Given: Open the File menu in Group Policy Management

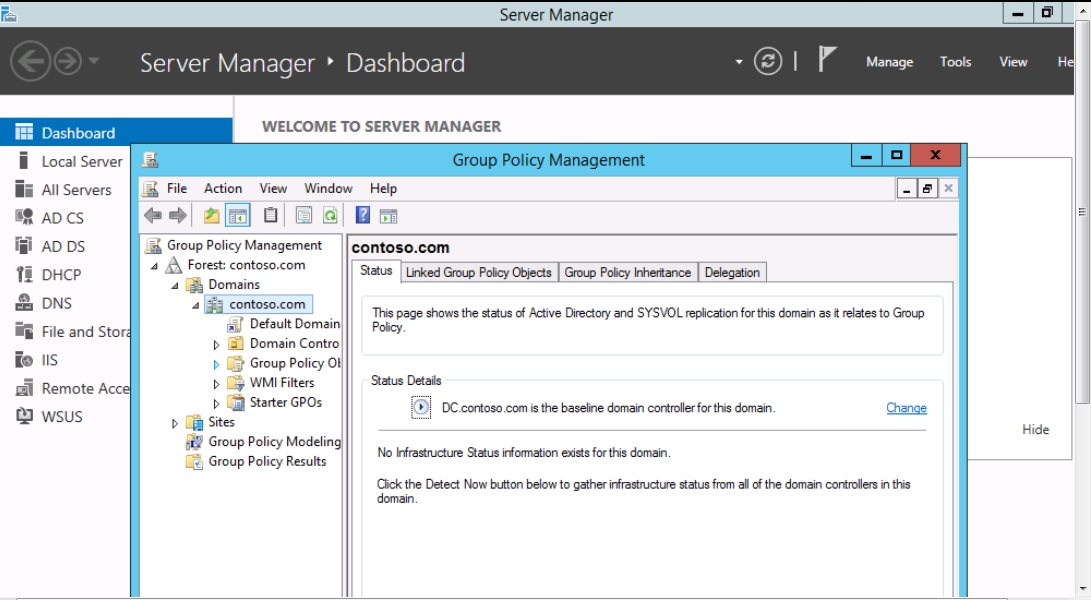Looking at the screenshot, I should tap(177, 188).
